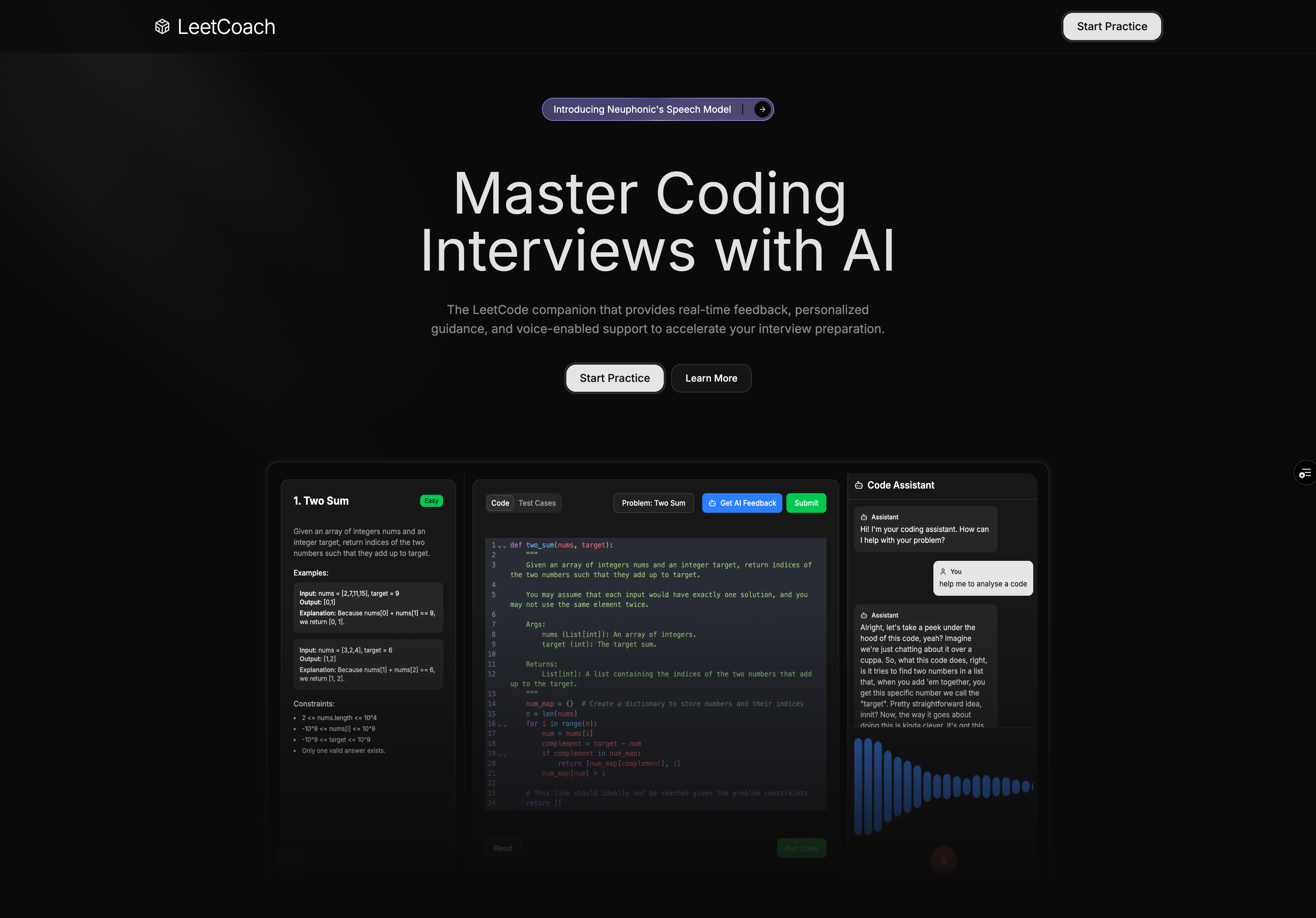
Task: Click Start Practice in the header
Action: click(1111, 26)
